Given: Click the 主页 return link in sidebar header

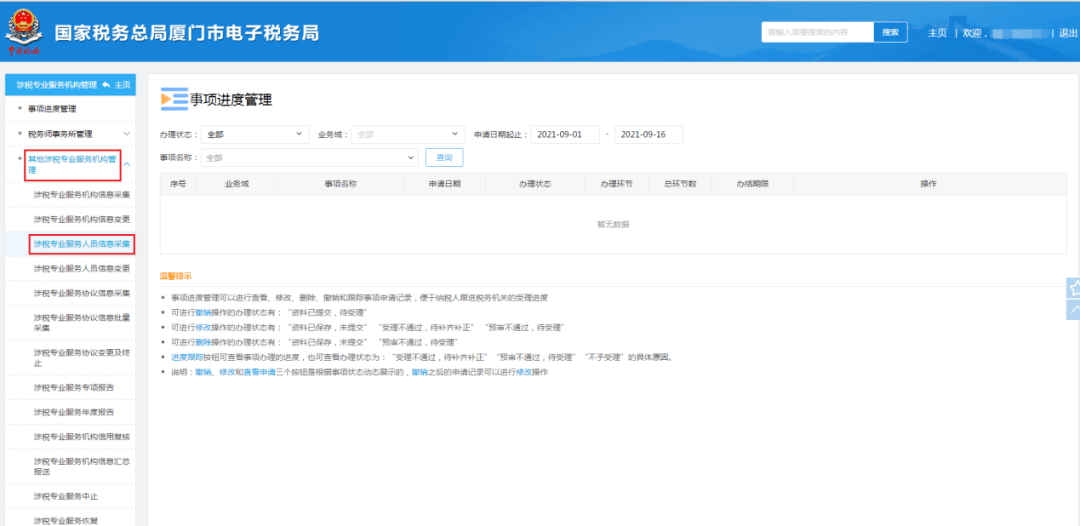Looking at the screenshot, I should pos(116,85).
